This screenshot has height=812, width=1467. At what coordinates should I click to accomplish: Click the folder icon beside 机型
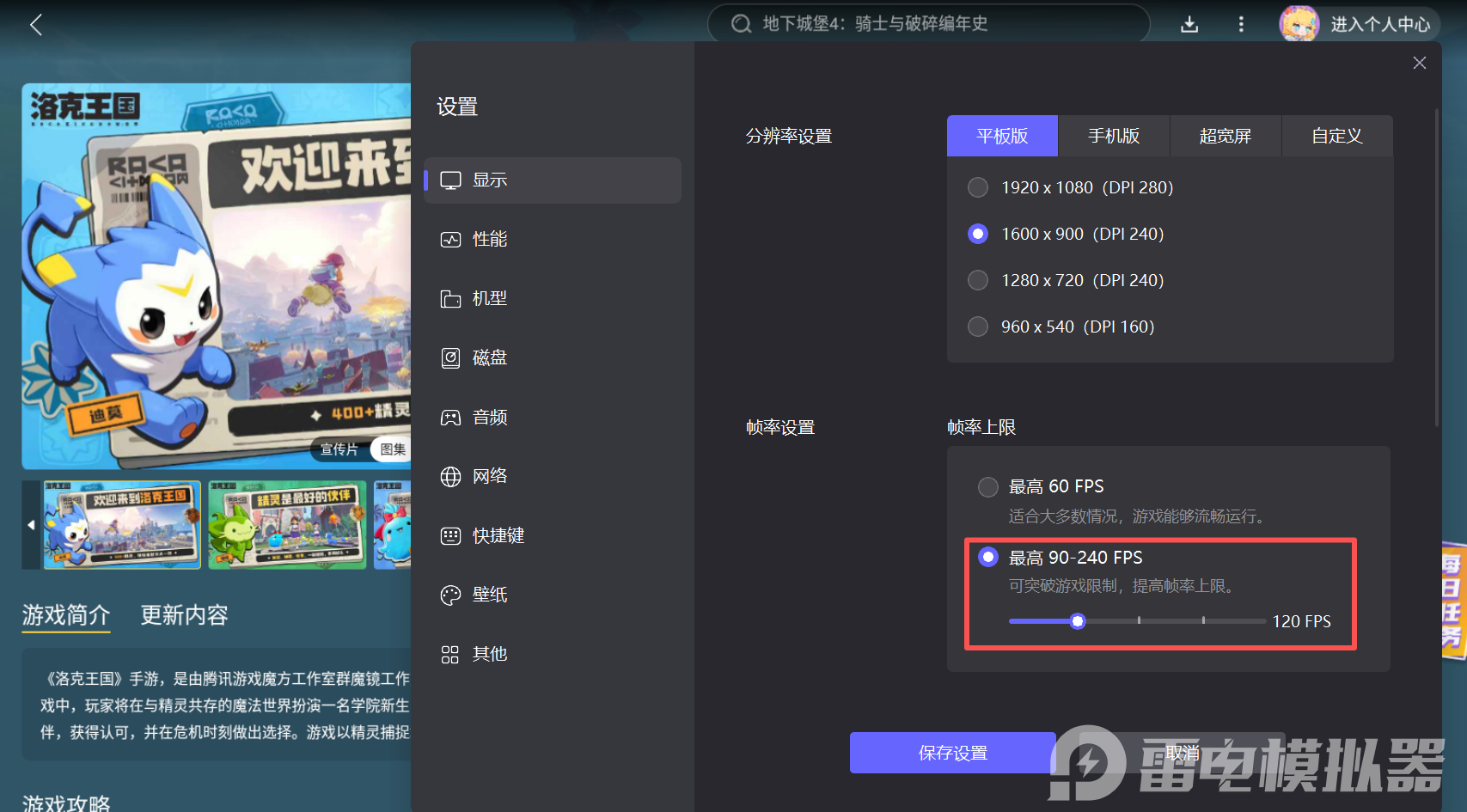click(x=451, y=299)
